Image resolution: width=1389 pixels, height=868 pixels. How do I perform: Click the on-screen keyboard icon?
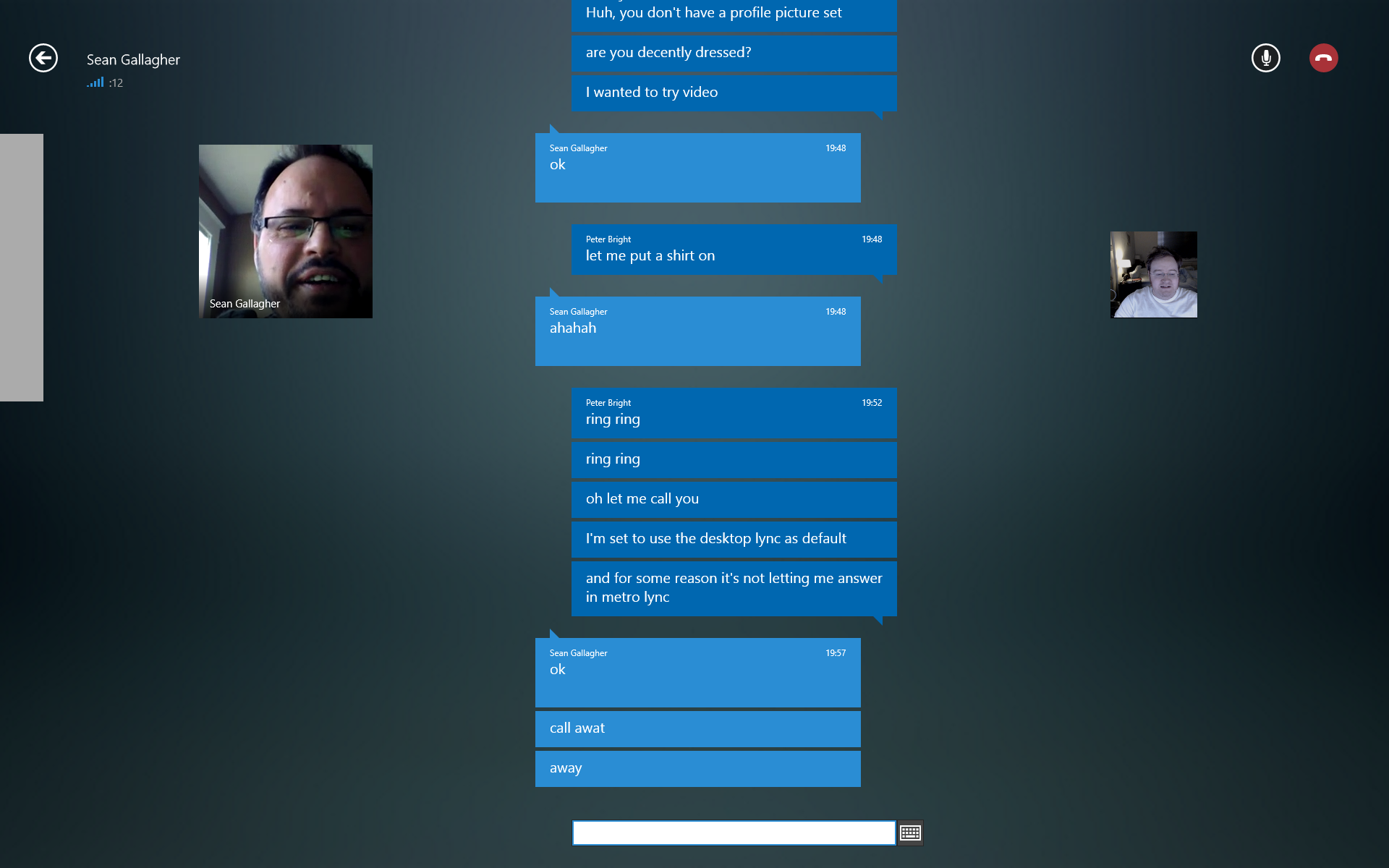point(909,833)
